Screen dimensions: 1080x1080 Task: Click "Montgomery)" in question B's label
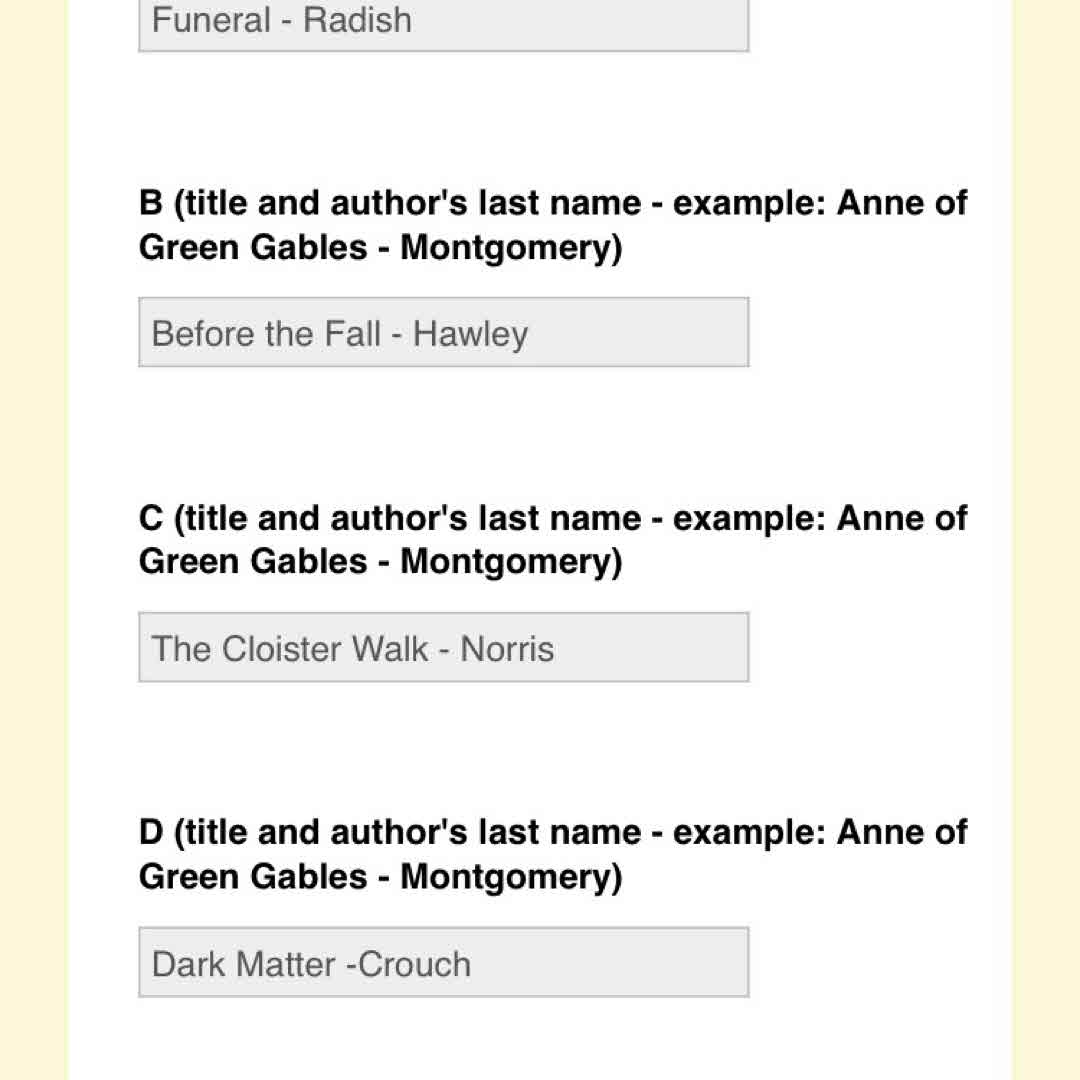tap(511, 248)
